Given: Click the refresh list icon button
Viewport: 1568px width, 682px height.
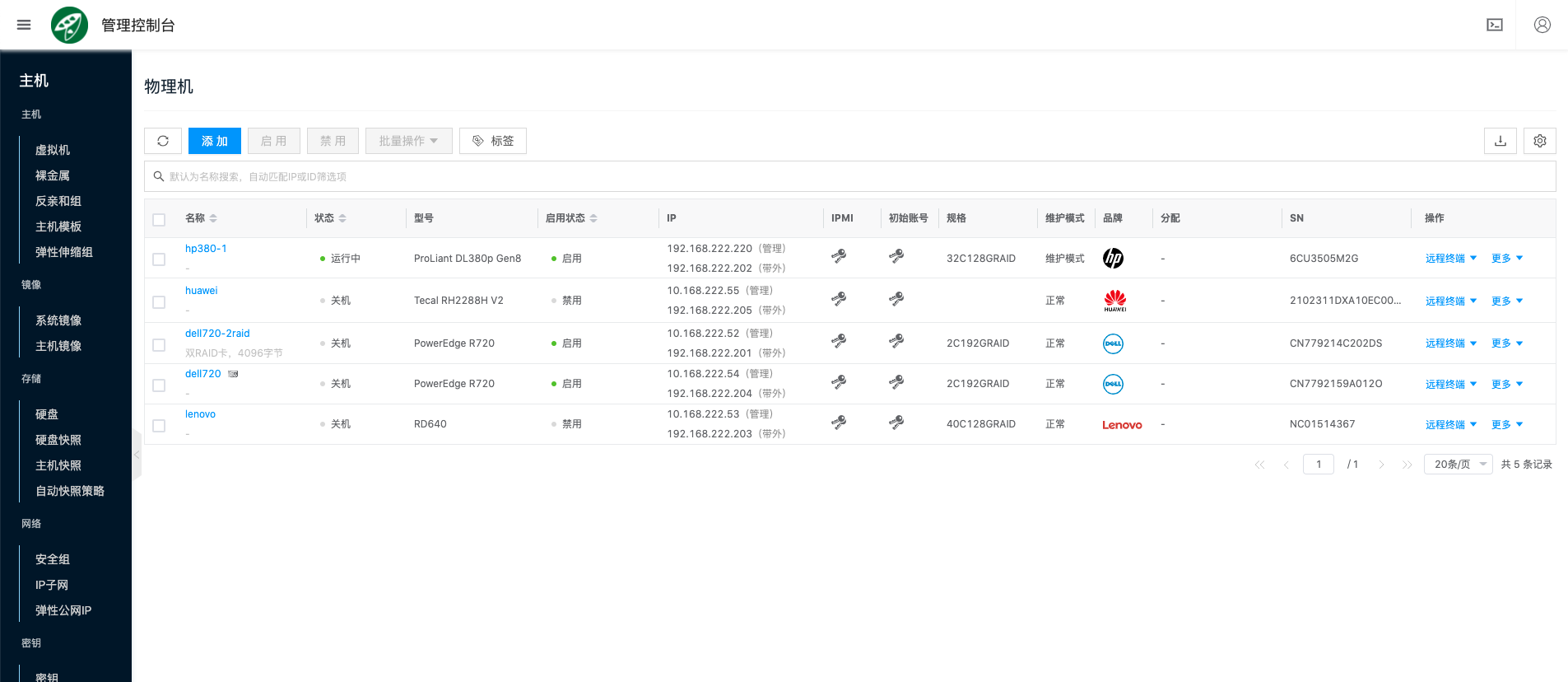Looking at the screenshot, I should [x=163, y=141].
